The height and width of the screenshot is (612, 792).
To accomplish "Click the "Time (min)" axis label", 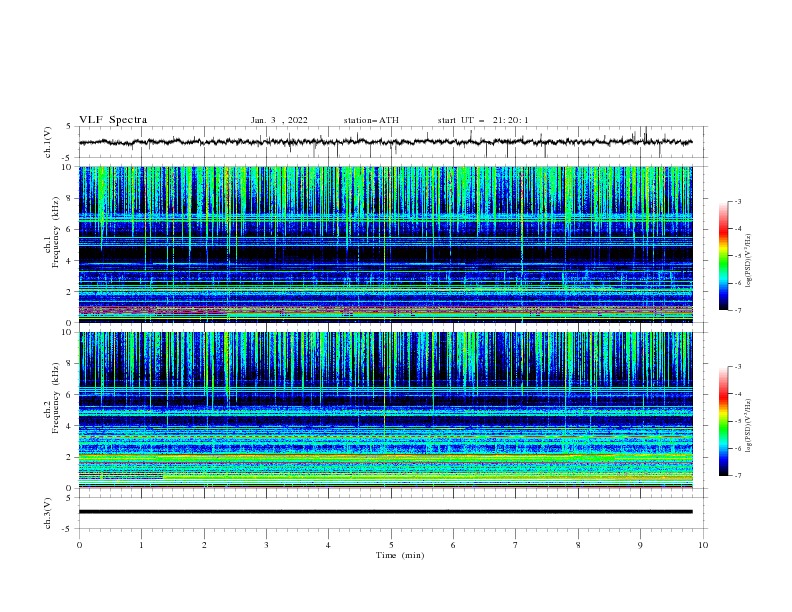I will coord(400,555).
